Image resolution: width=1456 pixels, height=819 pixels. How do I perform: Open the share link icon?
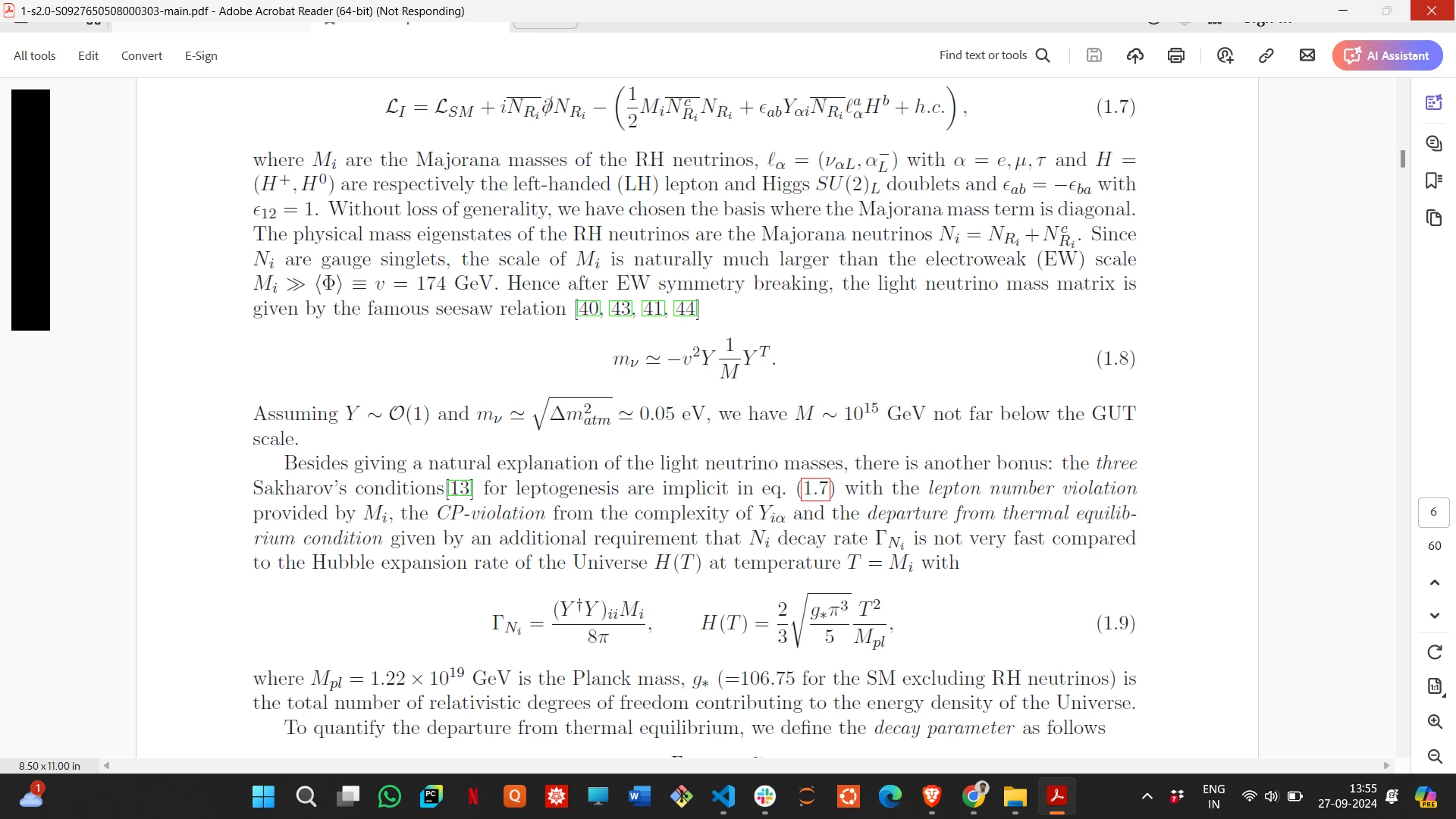tap(1266, 55)
